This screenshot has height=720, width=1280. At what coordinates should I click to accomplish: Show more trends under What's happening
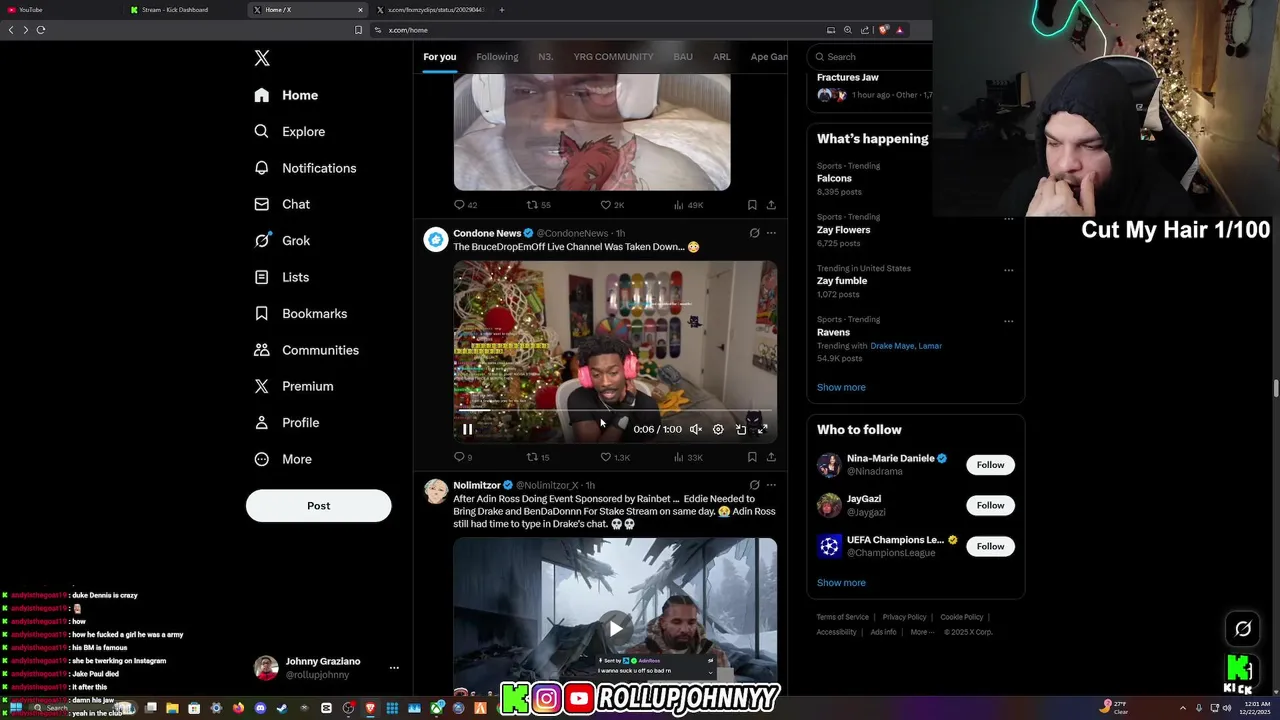point(841,387)
